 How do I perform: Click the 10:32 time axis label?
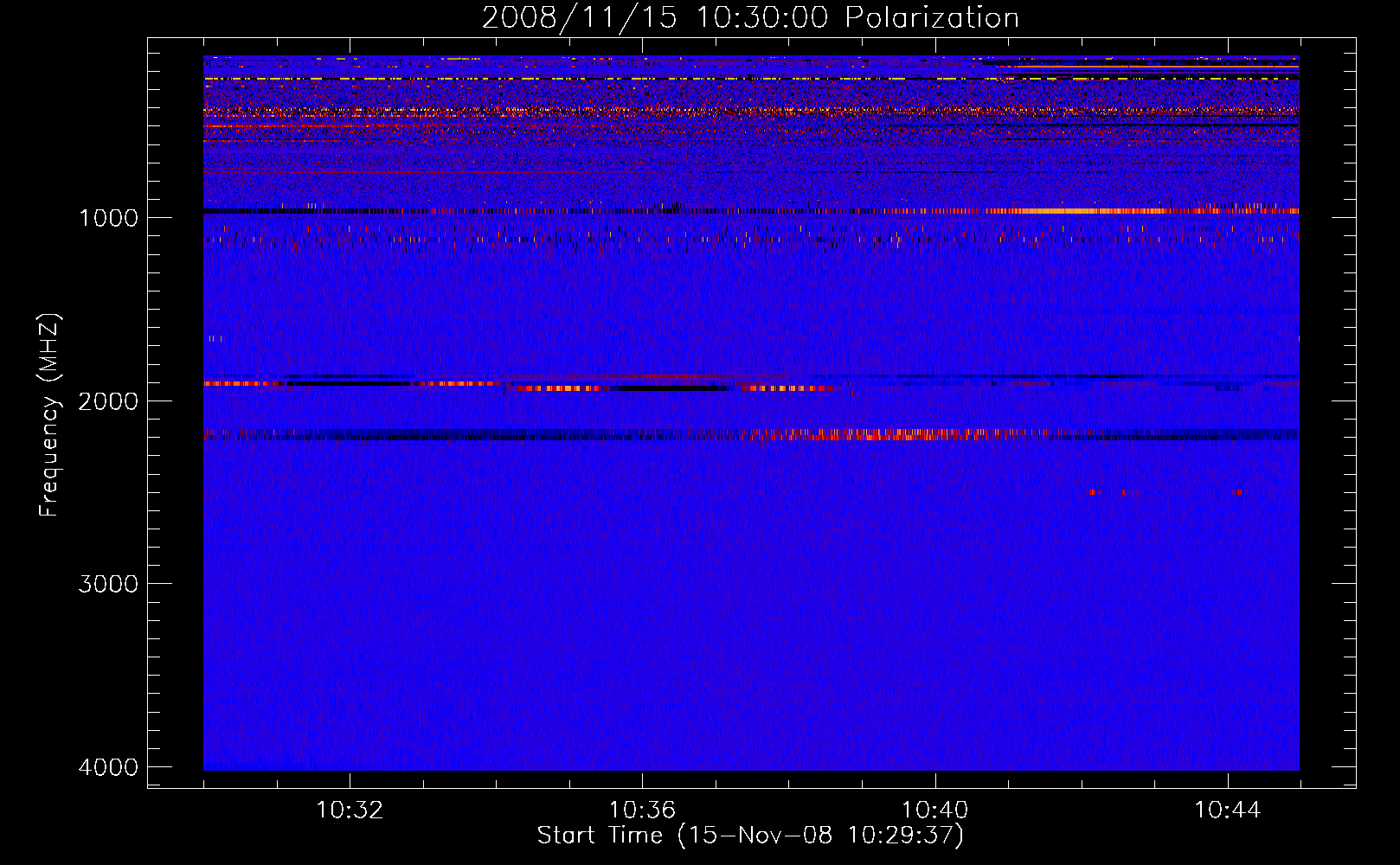click(350, 811)
